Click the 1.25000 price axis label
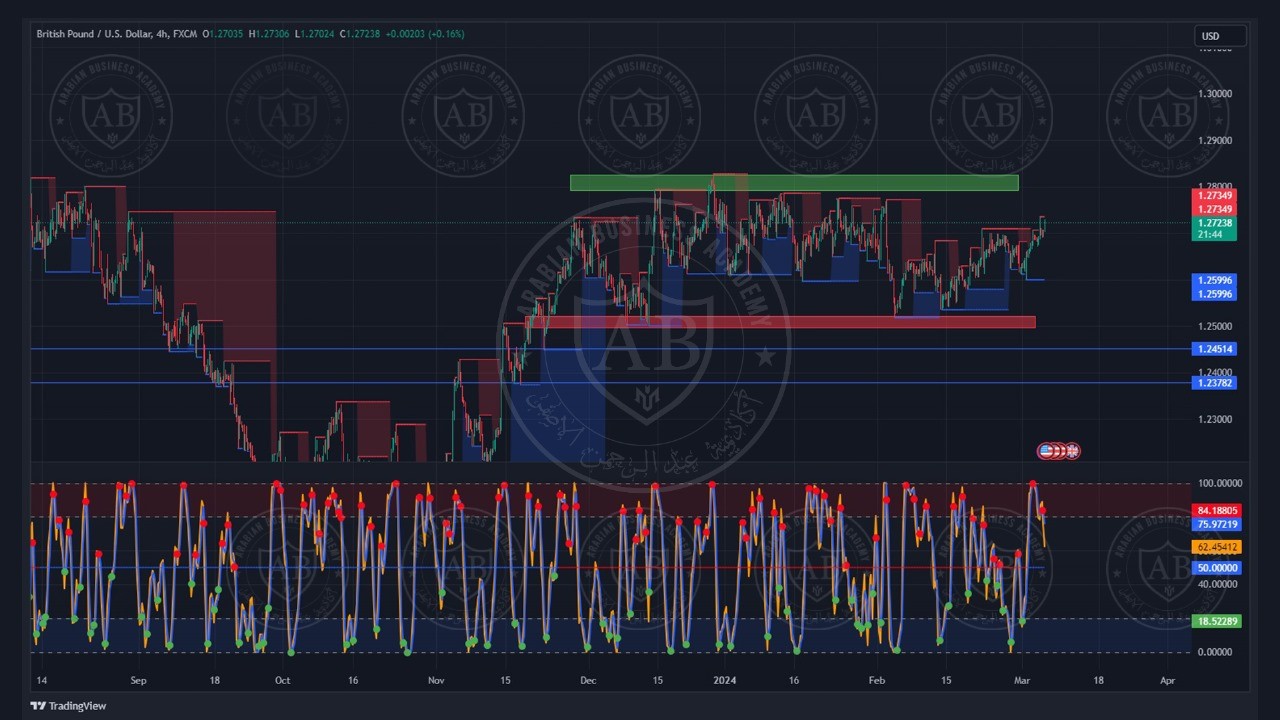Viewport: 1280px width, 720px height. pos(1215,327)
